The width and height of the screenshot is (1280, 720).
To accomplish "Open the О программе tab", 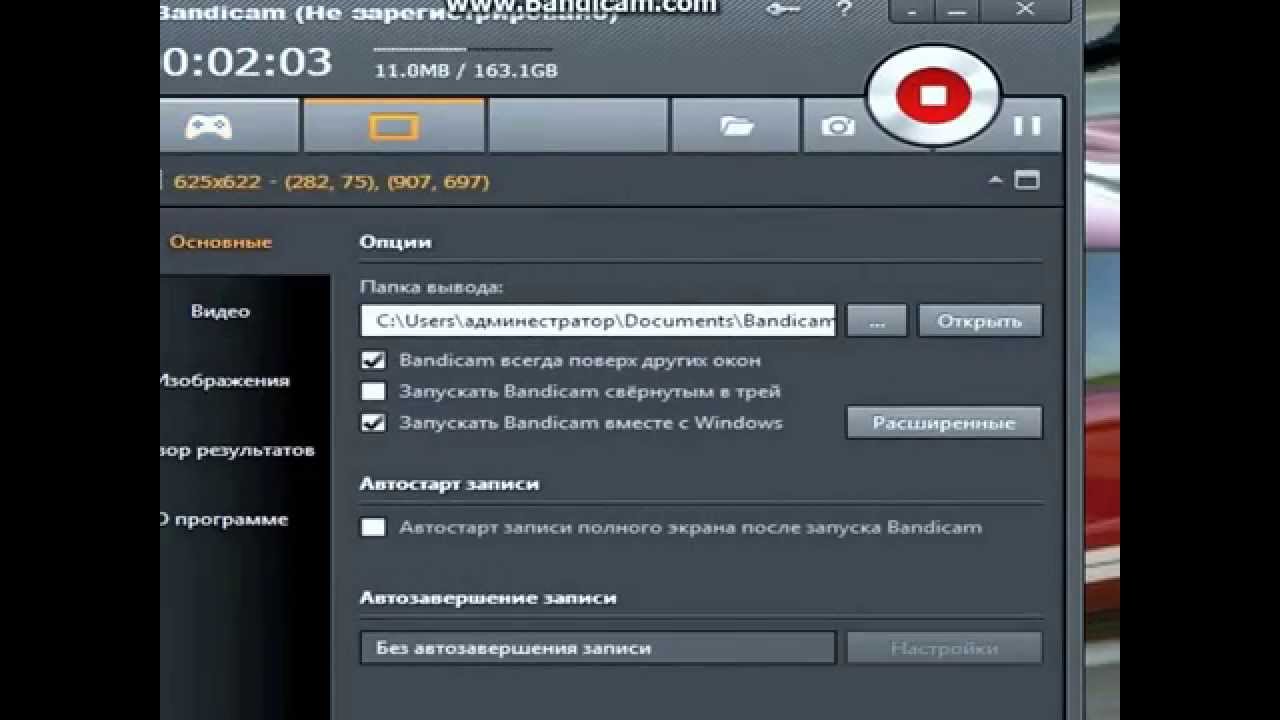I will (225, 519).
